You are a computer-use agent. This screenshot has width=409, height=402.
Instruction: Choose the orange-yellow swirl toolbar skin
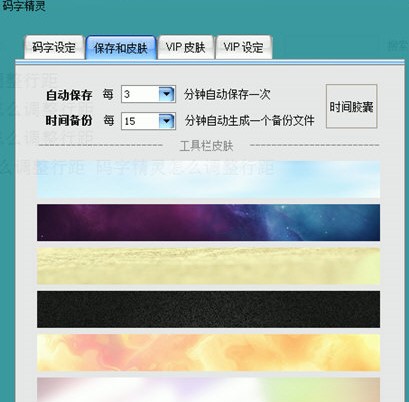tap(208, 353)
